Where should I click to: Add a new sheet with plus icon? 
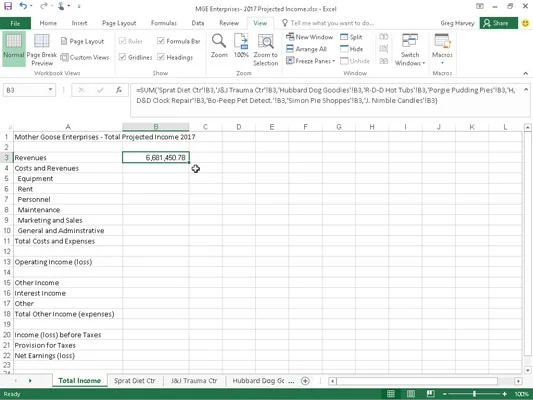305,381
